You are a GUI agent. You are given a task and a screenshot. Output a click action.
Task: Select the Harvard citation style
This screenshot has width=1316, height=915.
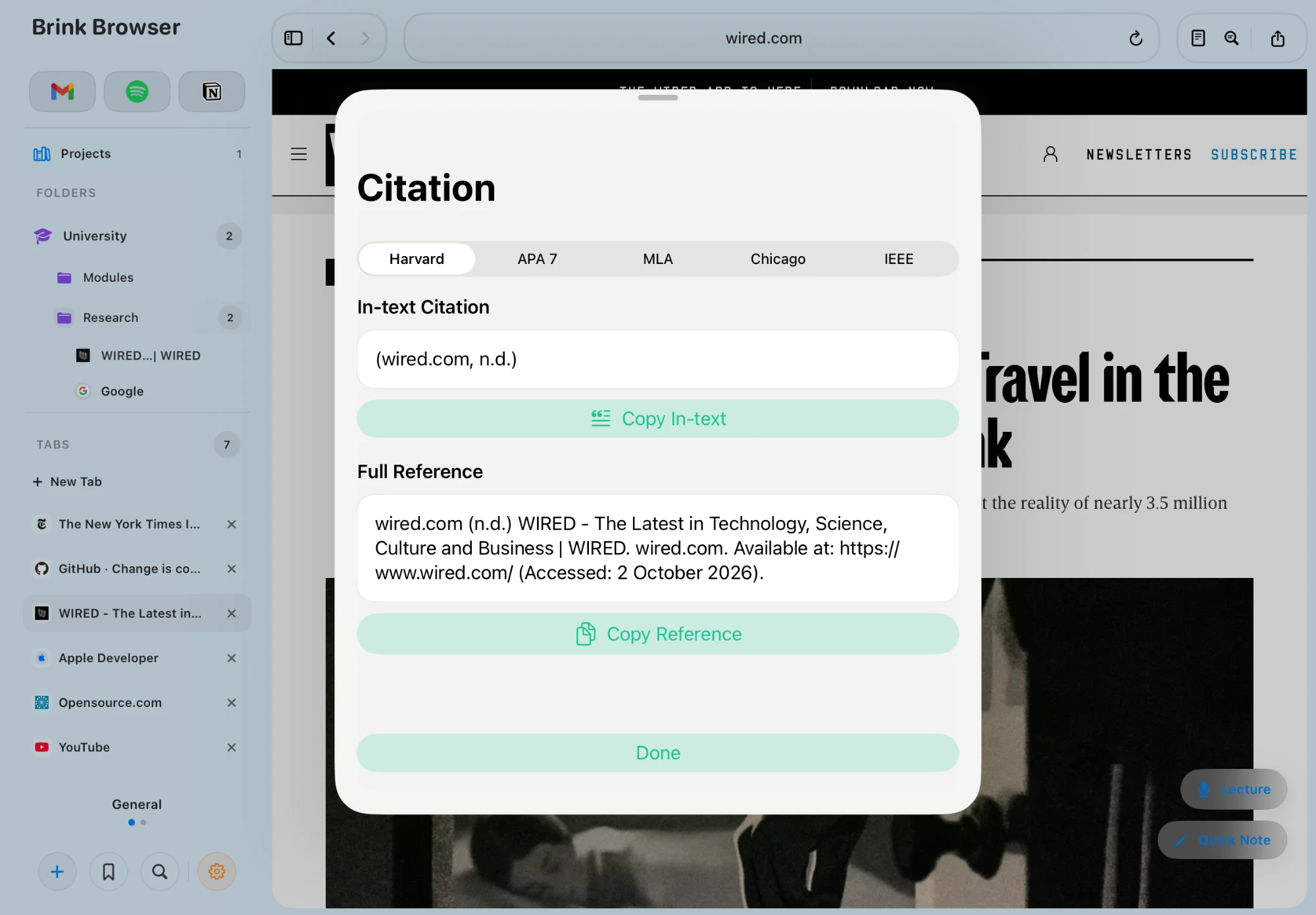417,259
